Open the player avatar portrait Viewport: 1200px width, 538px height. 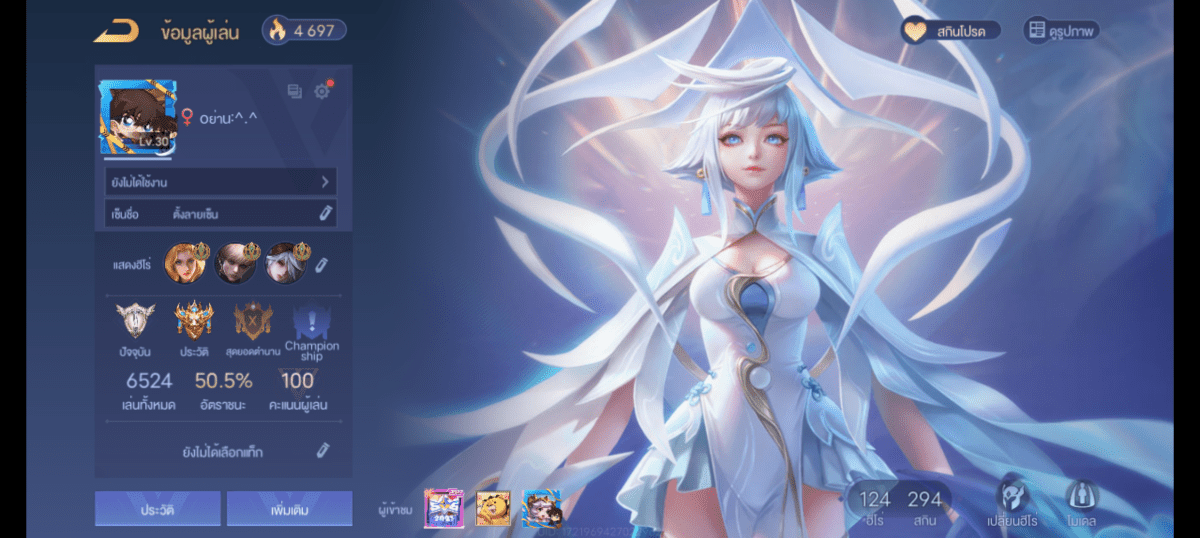[x=138, y=118]
